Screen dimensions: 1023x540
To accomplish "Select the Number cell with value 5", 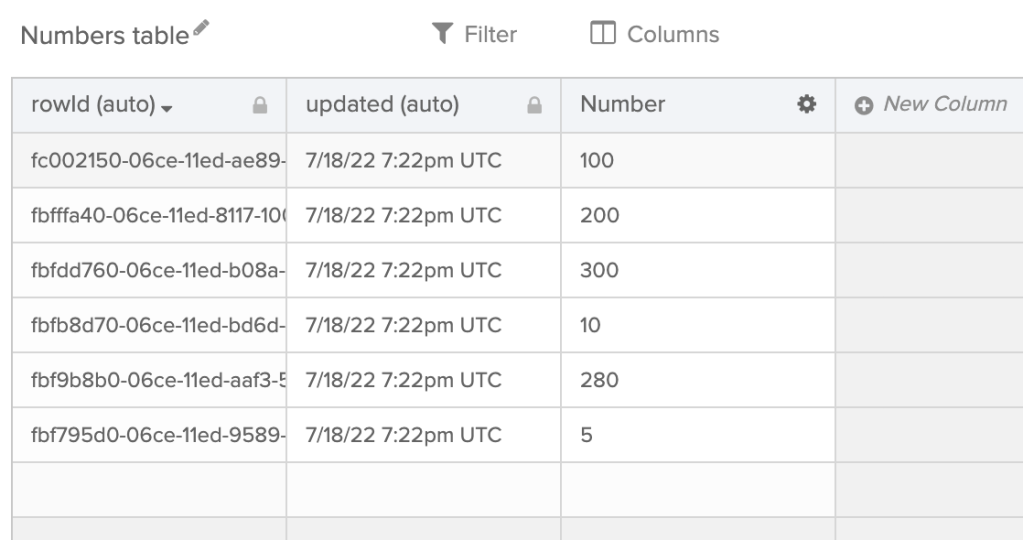I will coord(697,435).
